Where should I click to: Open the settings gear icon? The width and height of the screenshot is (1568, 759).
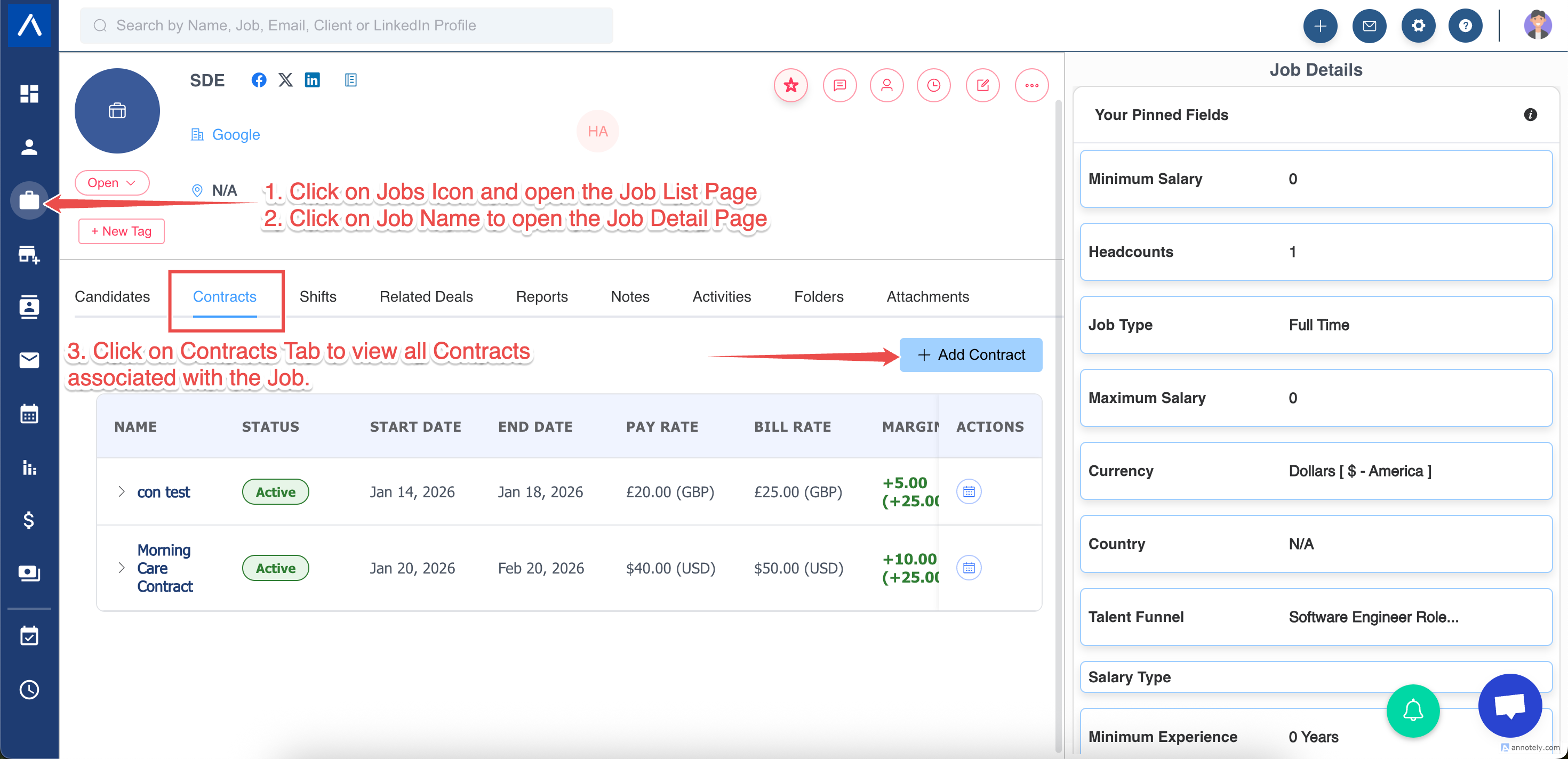tap(1418, 26)
